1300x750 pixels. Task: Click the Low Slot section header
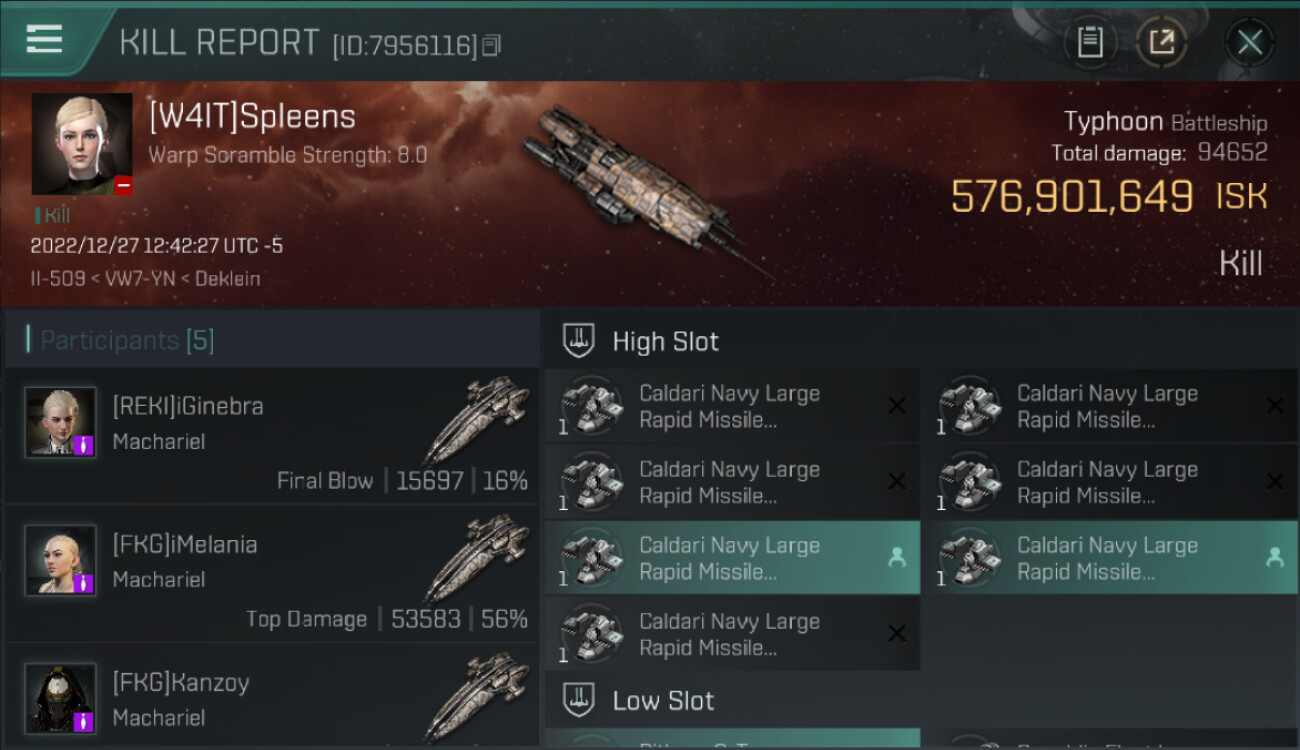coord(663,701)
